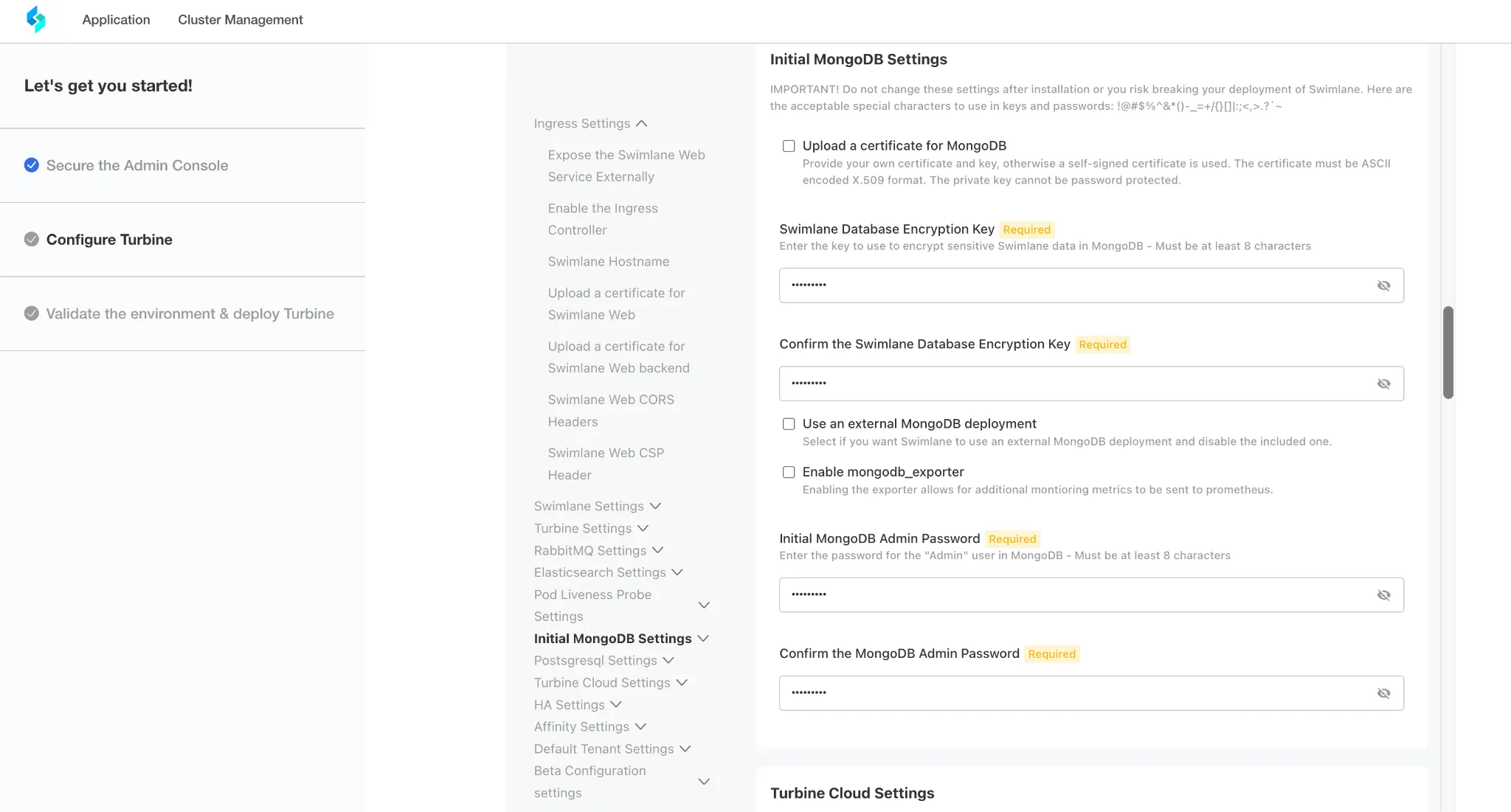Enable Upload a certificate for MongoDB checkbox

pos(789,146)
